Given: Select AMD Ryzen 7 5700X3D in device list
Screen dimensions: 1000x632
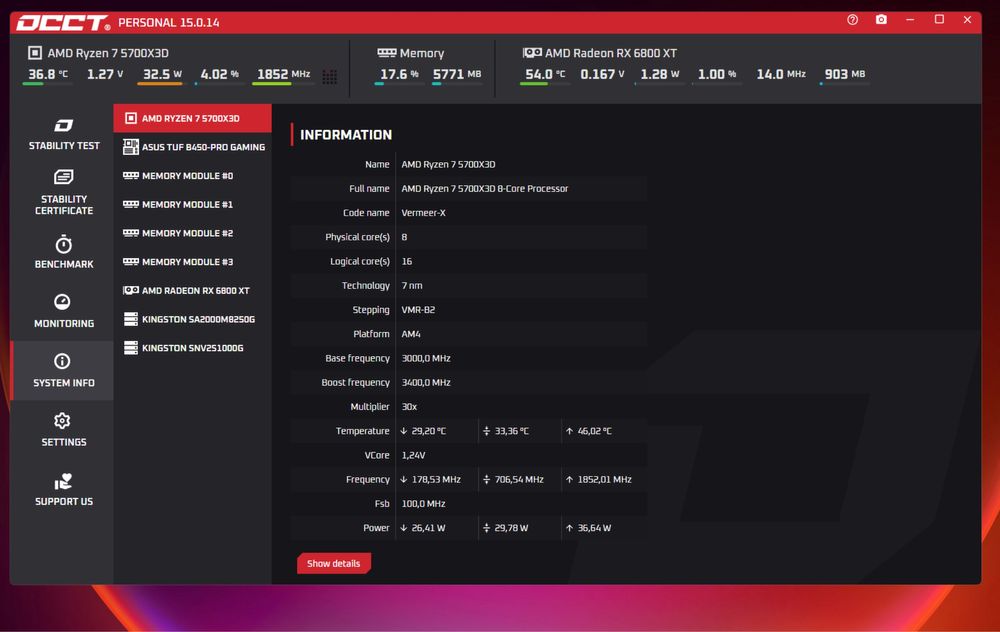Looking at the screenshot, I should 192,118.
